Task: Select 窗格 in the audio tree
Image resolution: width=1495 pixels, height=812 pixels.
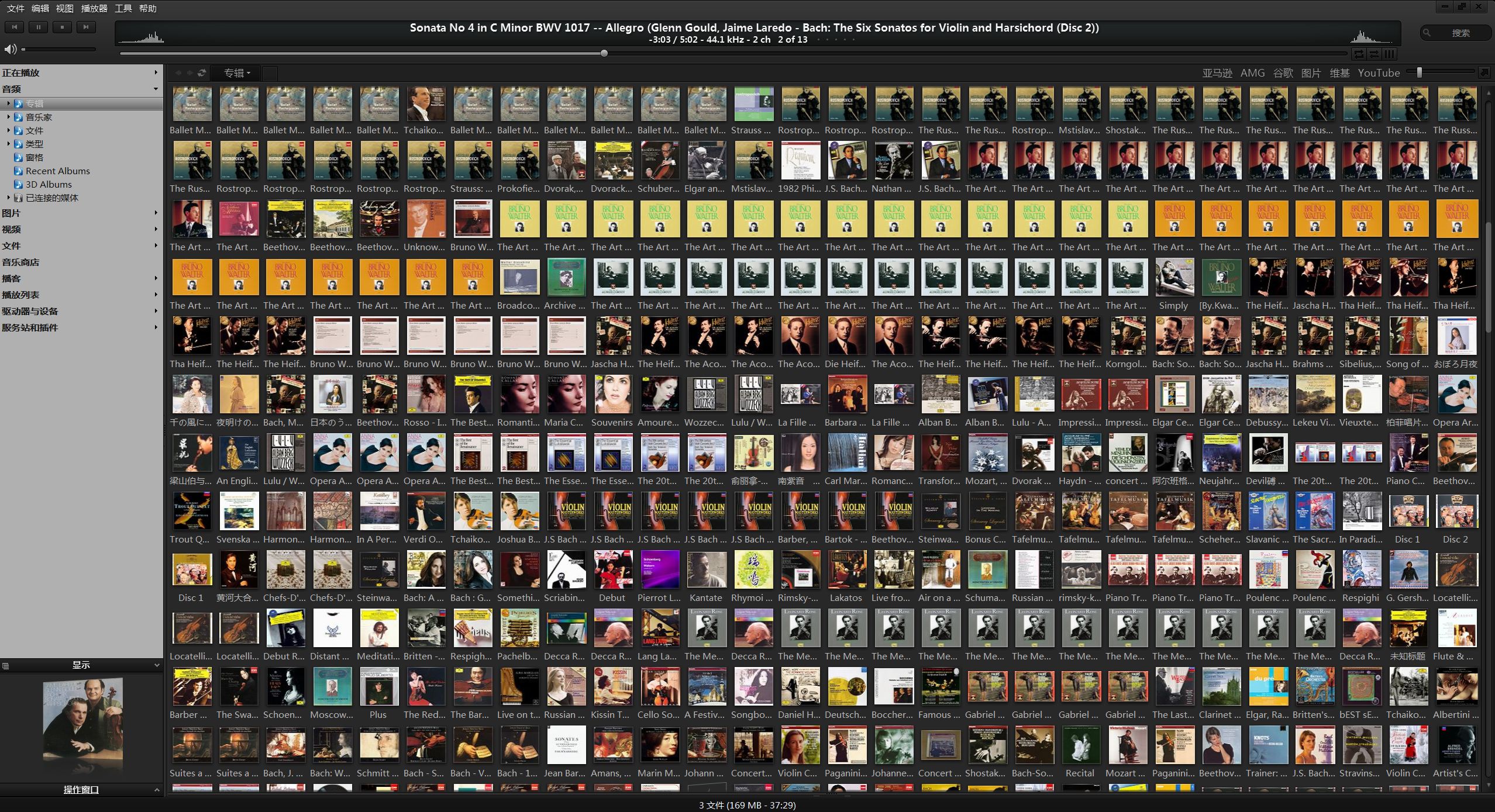Action: pos(35,157)
